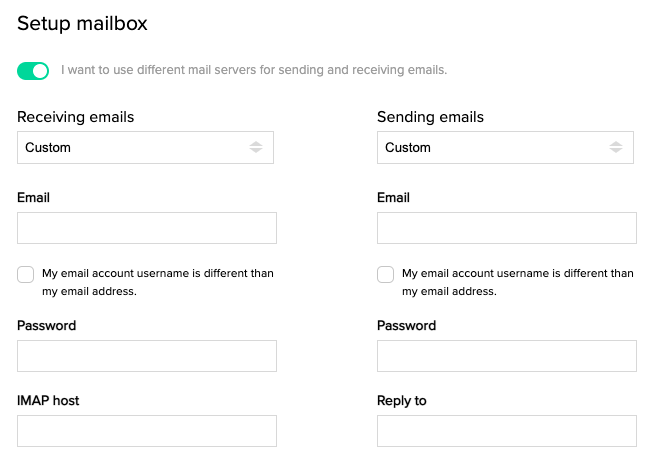Click the sending Password input field

(507, 356)
